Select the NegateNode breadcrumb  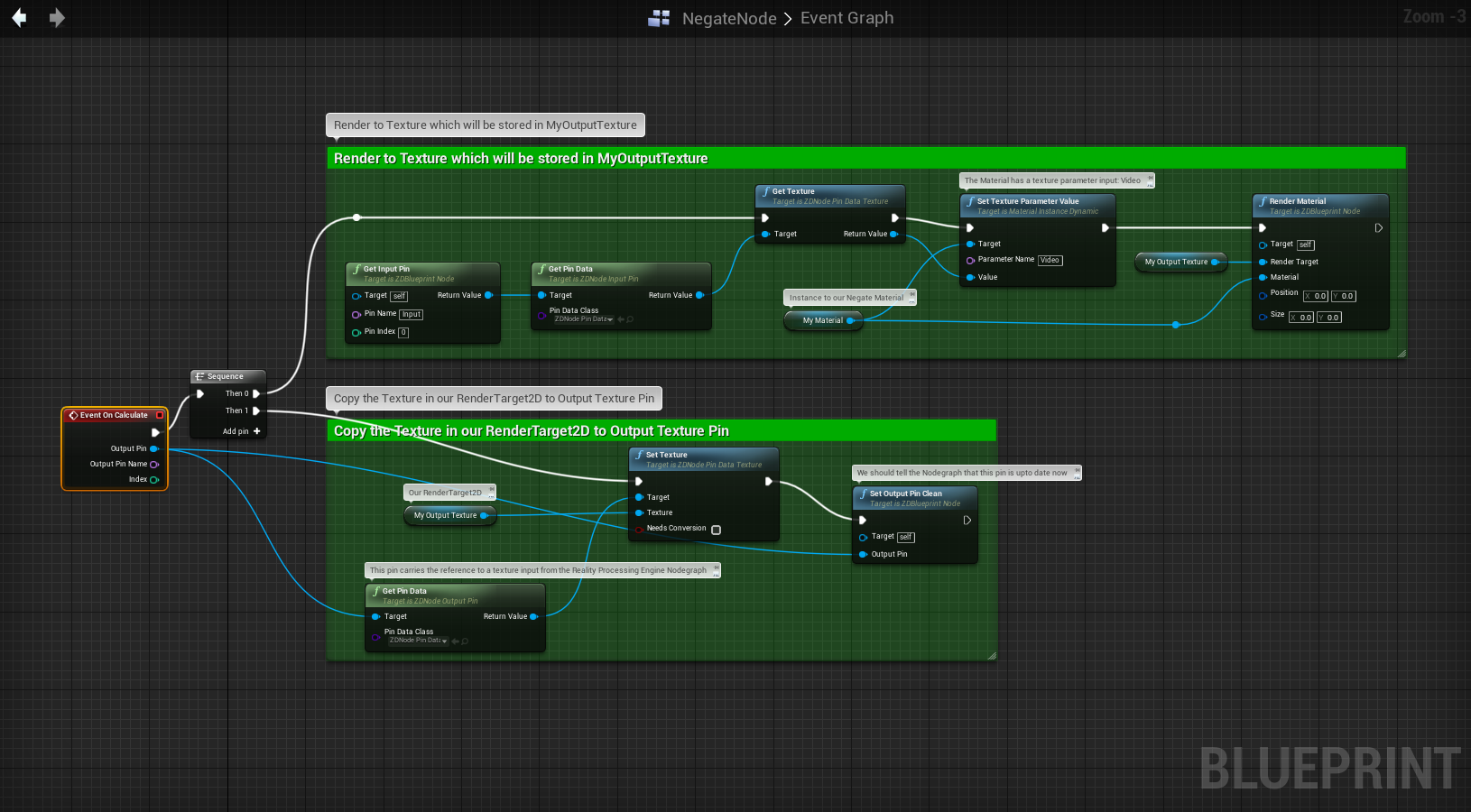[x=728, y=18]
